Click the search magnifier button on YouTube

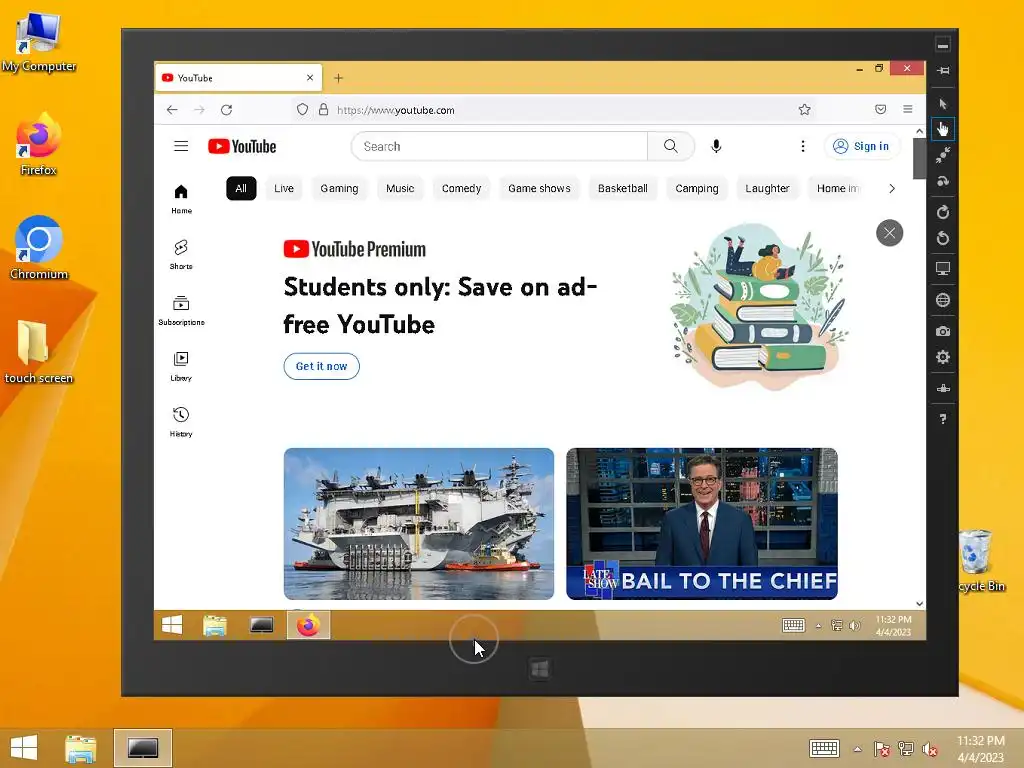pos(671,146)
